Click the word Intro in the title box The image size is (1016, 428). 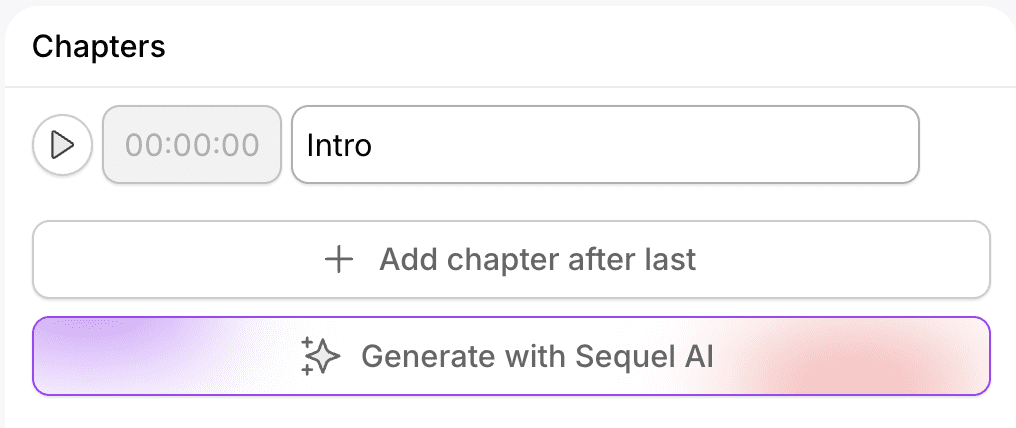coord(339,146)
